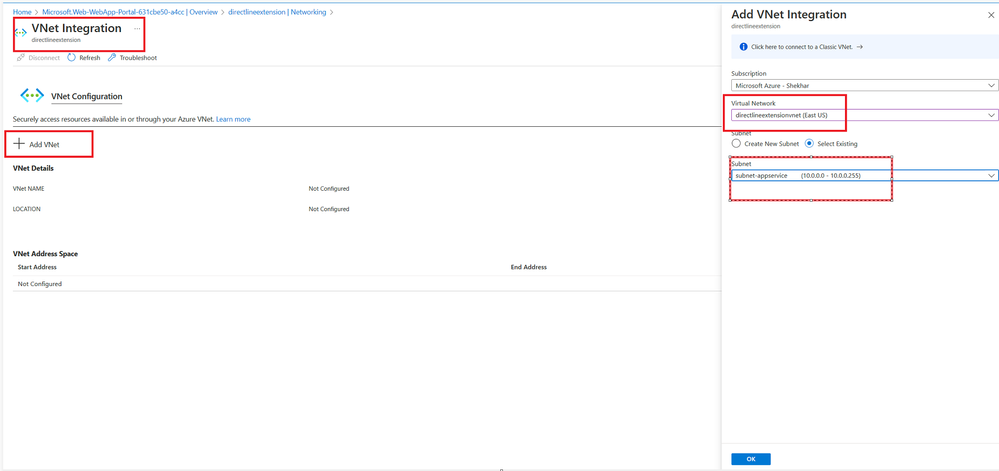Image resolution: width=999 pixels, height=471 pixels.
Task: Click the Disconnect toolbar button
Action: pos(38,57)
